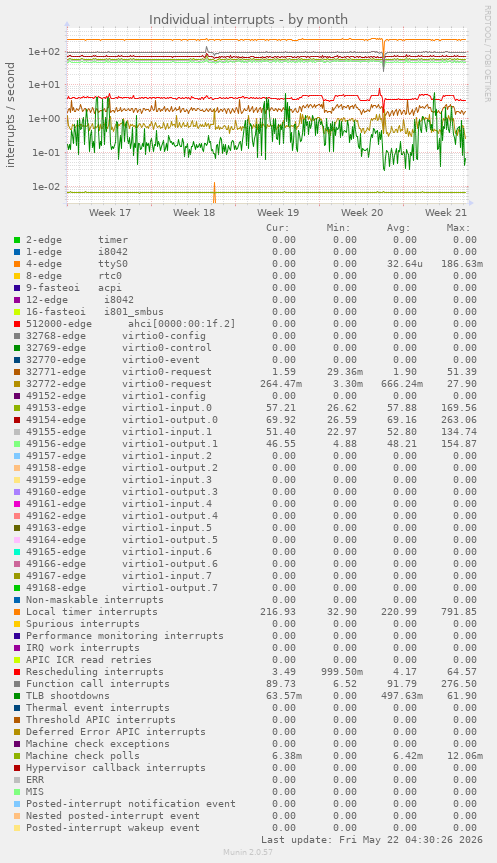Click the Week 19 axis label
Screen dimensions: 497x863
(278, 212)
